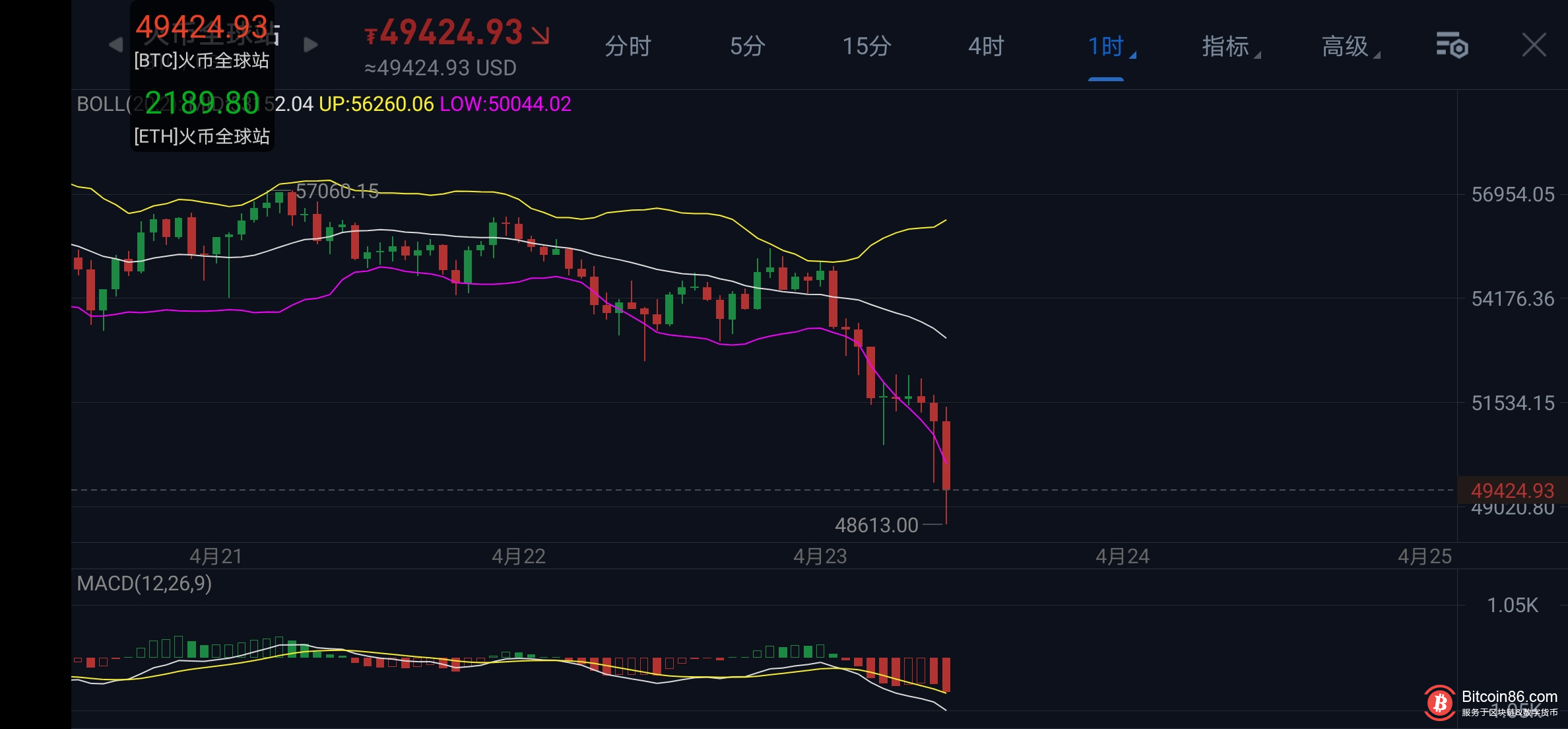Click the ≈49424.93 USD conversion text
The height and width of the screenshot is (729, 1568).
[x=440, y=68]
